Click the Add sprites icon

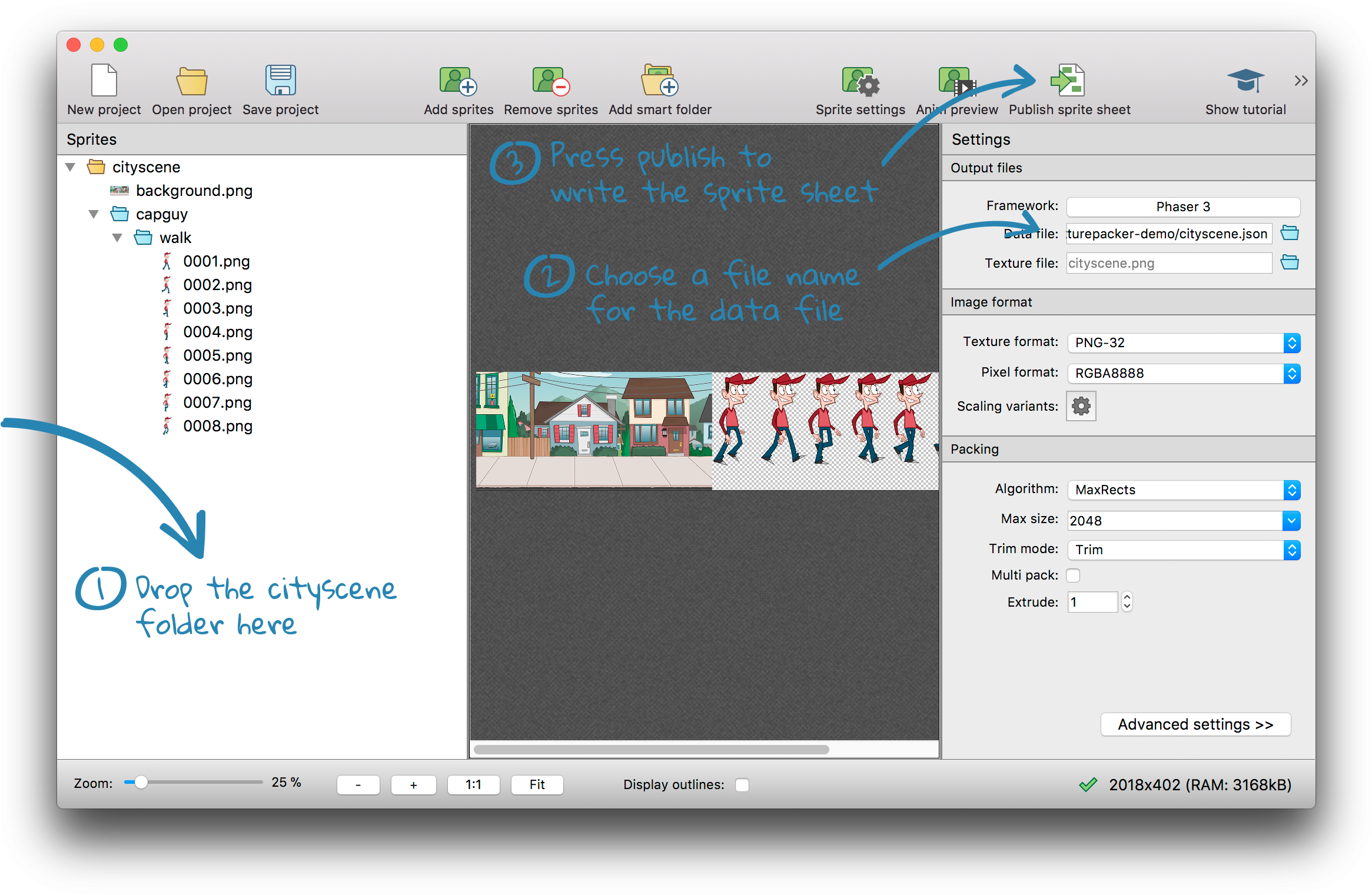point(458,81)
